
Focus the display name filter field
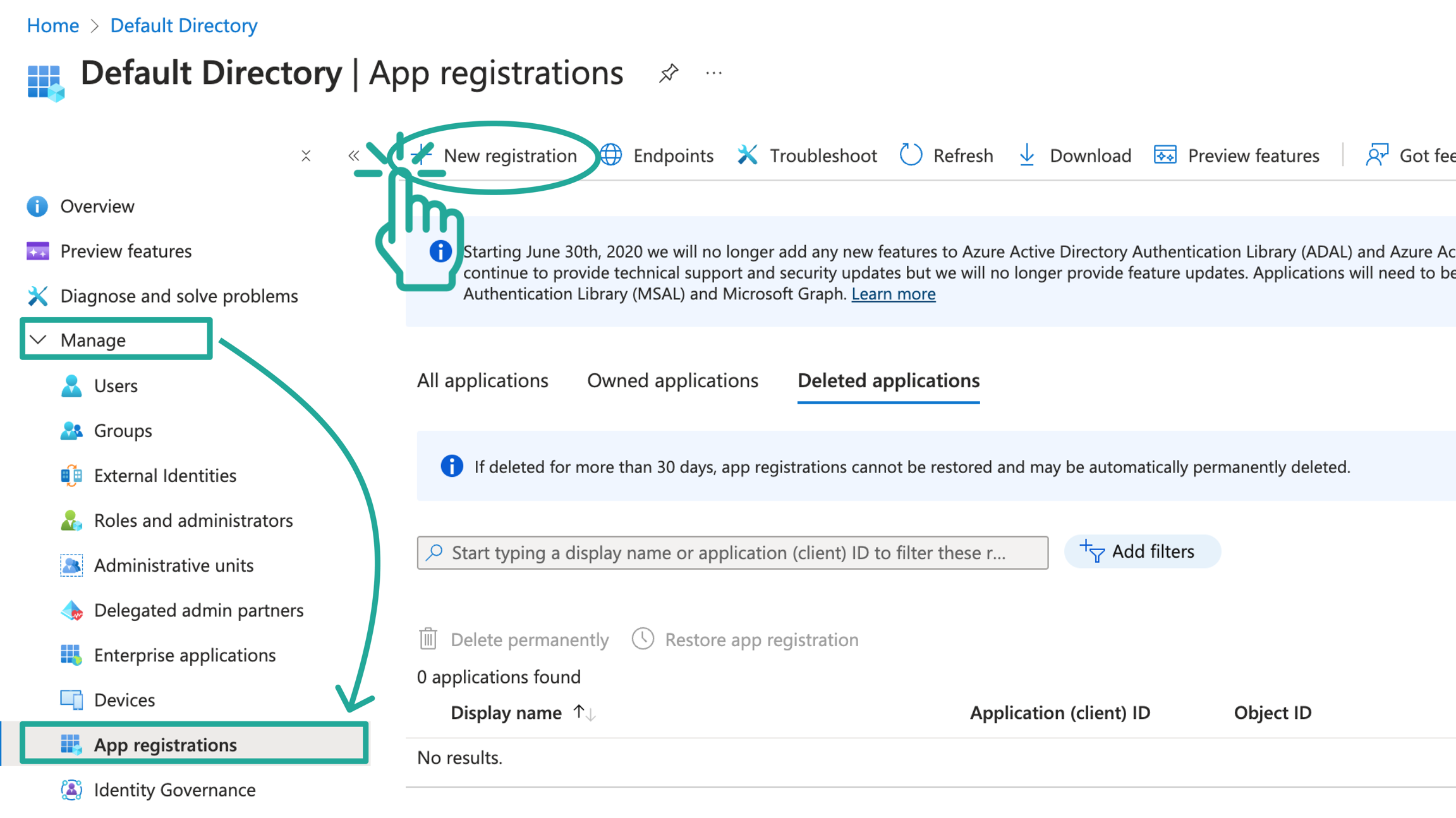(732, 553)
